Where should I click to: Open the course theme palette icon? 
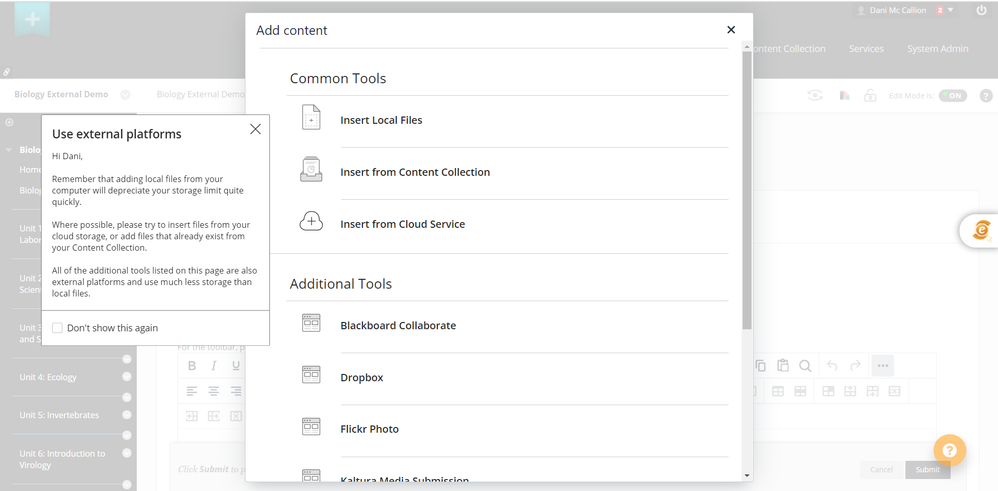tap(845, 96)
